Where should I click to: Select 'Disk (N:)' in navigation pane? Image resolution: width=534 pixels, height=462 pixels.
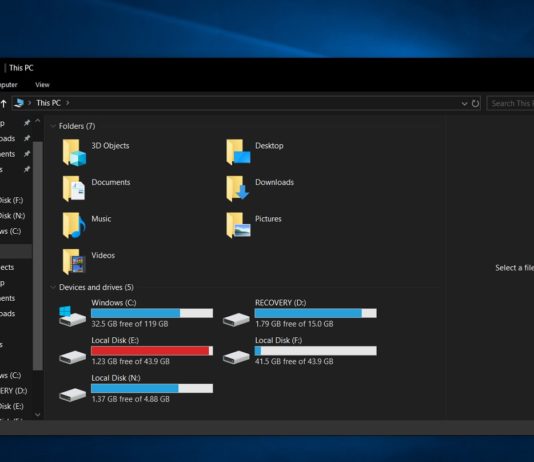coord(12,216)
